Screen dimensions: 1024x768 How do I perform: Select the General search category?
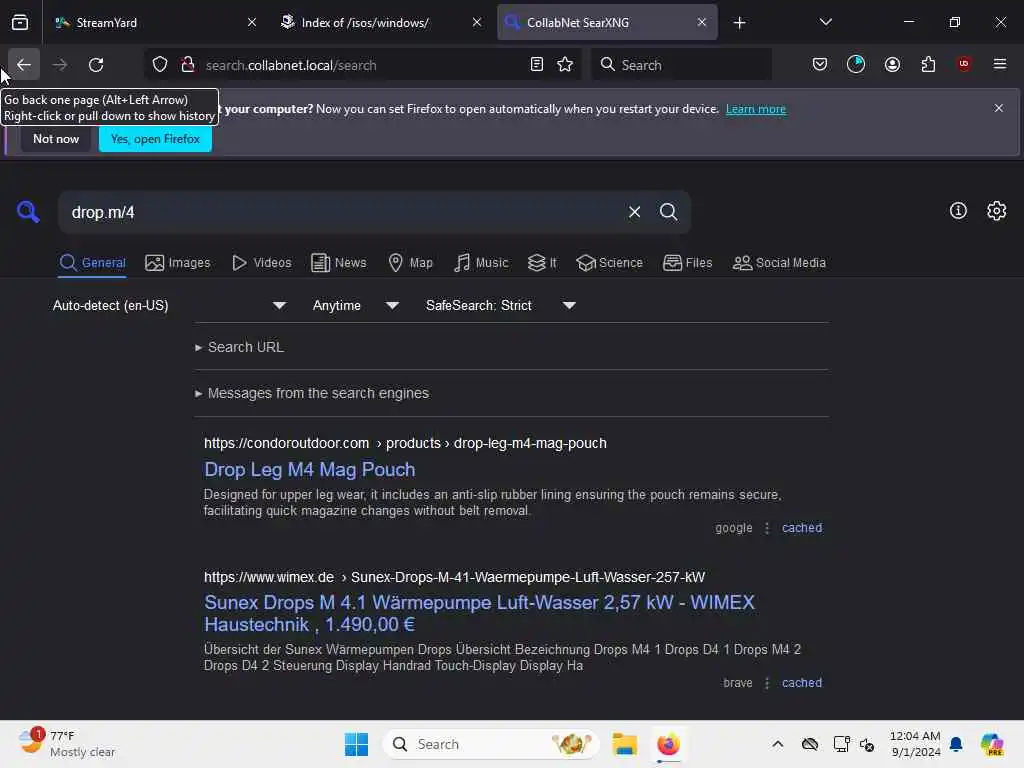click(x=92, y=263)
